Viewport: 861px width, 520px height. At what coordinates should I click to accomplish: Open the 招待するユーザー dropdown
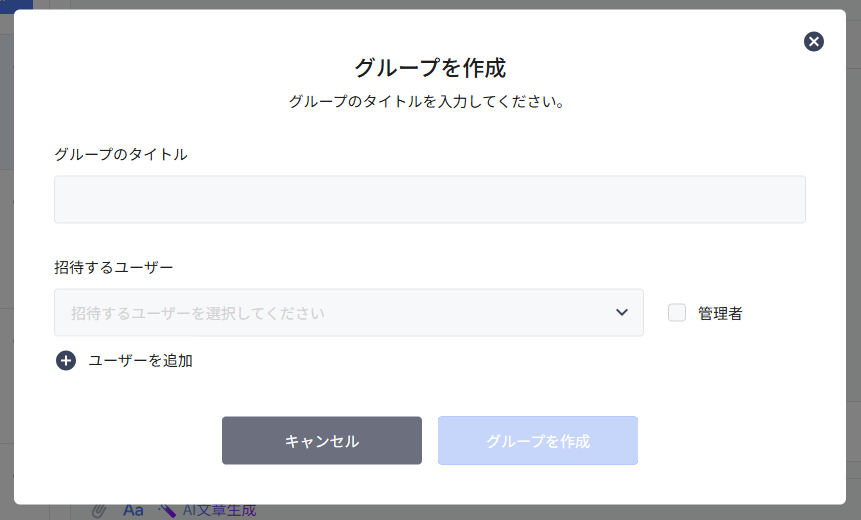[x=348, y=313]
